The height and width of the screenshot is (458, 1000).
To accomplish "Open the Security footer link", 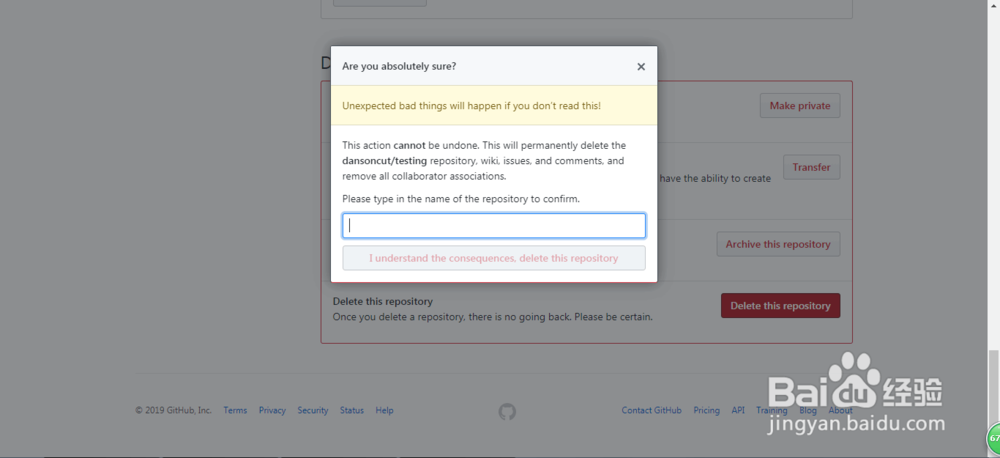I will [312, 410].
